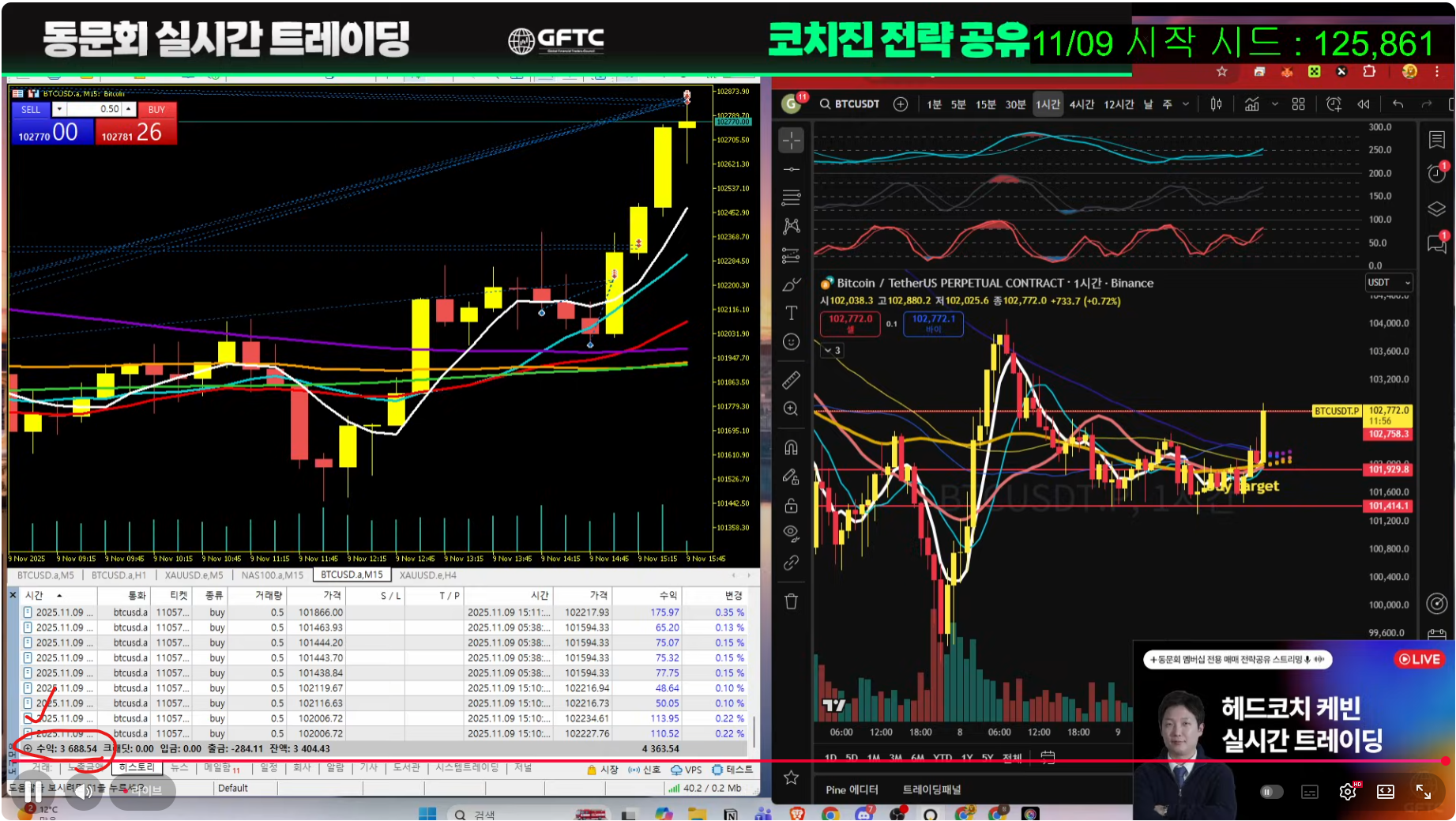This screenshot has width=1456, height=821.
Task: Toggle the eye icon to hide drawings
Action: coord(791,533)
